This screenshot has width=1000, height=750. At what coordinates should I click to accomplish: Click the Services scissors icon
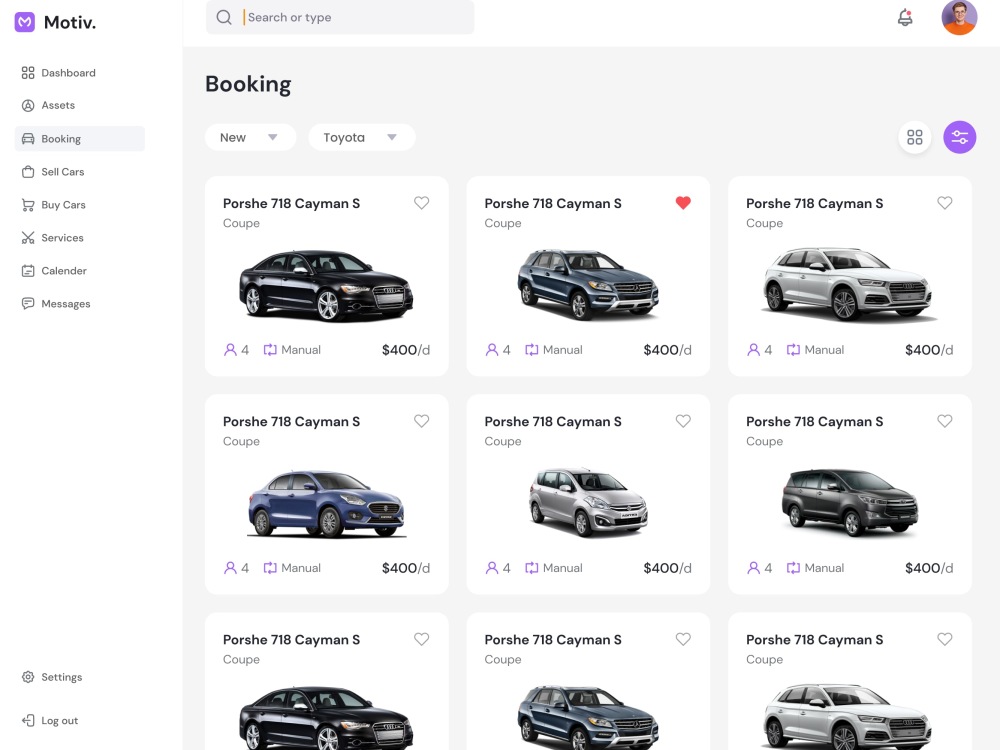(28, 238)
